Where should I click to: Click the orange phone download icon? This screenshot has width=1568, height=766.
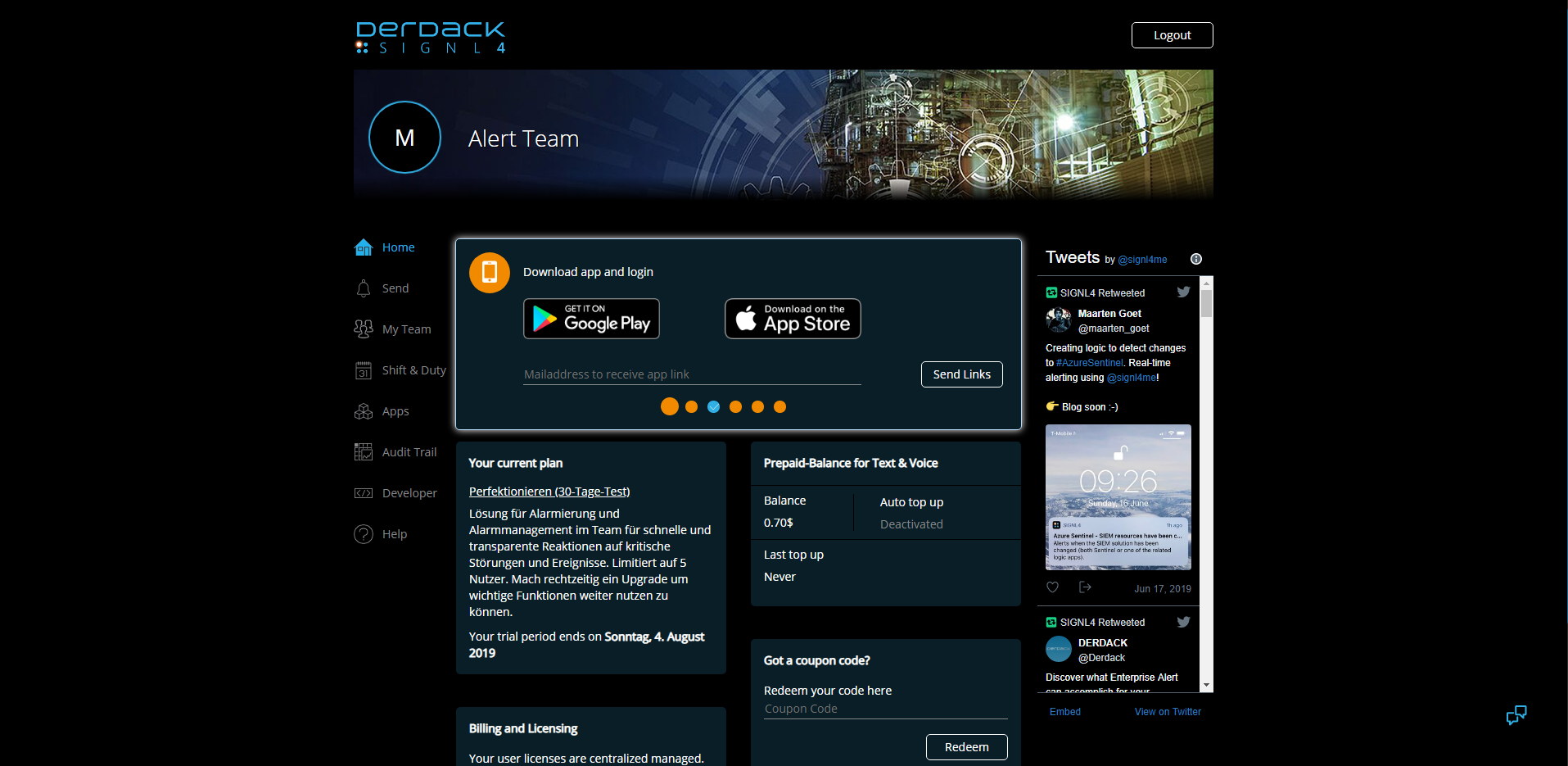(x=490, y=273)
